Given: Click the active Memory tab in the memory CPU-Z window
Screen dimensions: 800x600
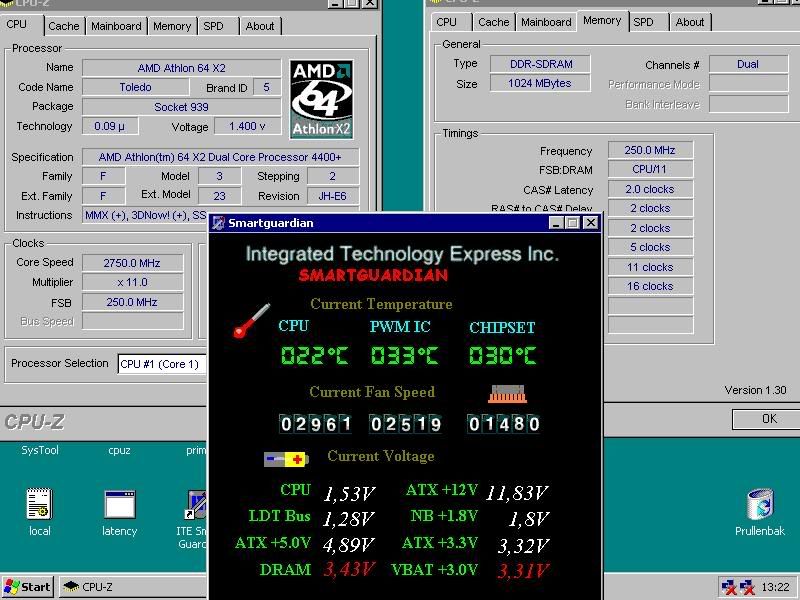Looking at the screenshot, I should (x=602, y=21).
